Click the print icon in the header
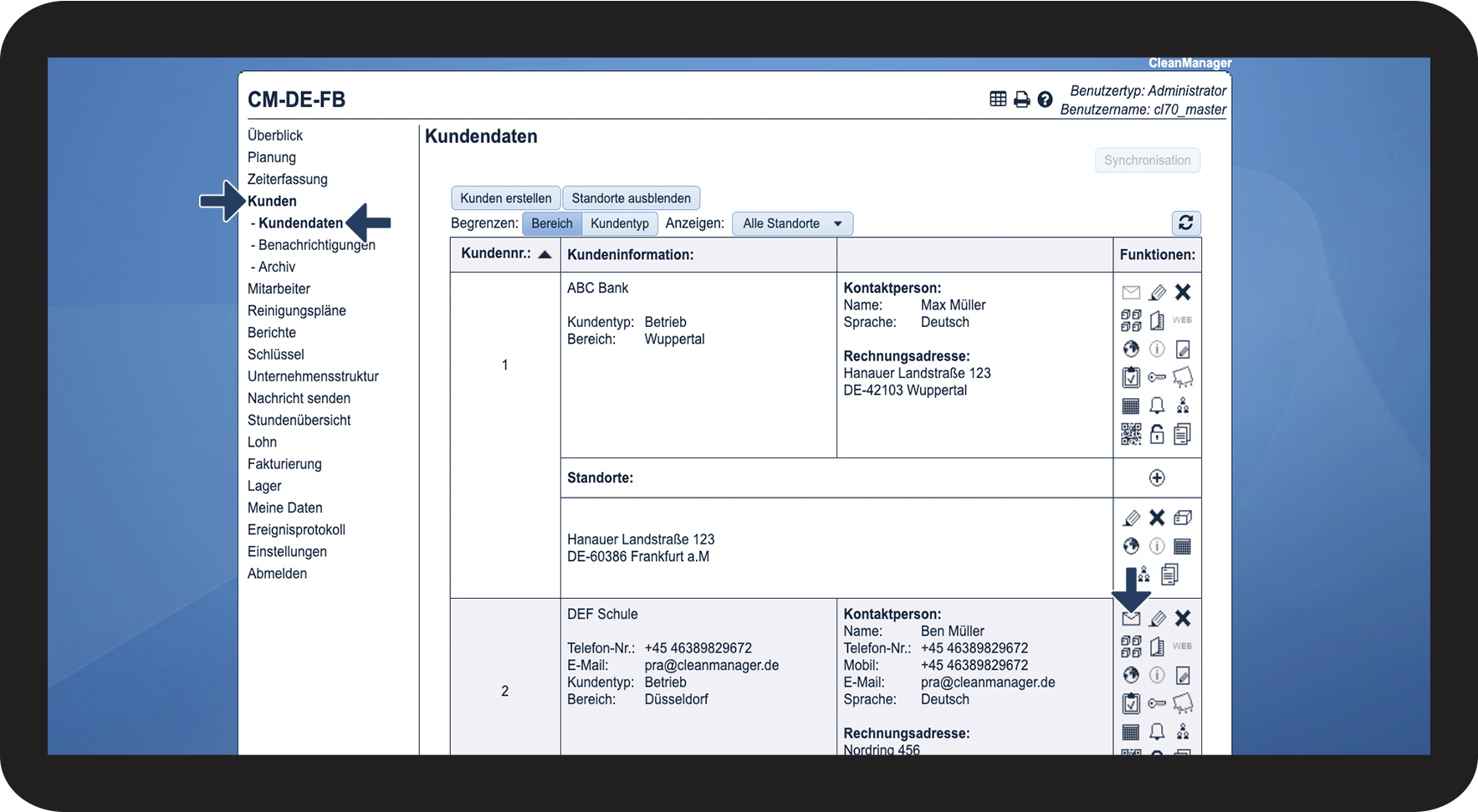This screenshot has width=1478, height=812. point(1021,100)
